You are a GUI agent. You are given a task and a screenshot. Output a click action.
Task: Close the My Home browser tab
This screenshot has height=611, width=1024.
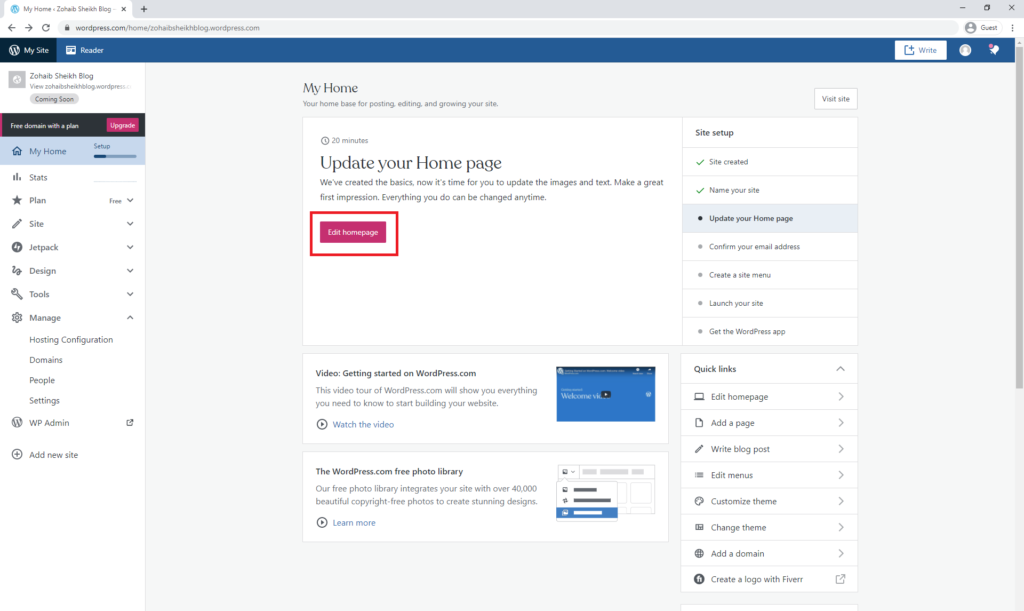123,9
